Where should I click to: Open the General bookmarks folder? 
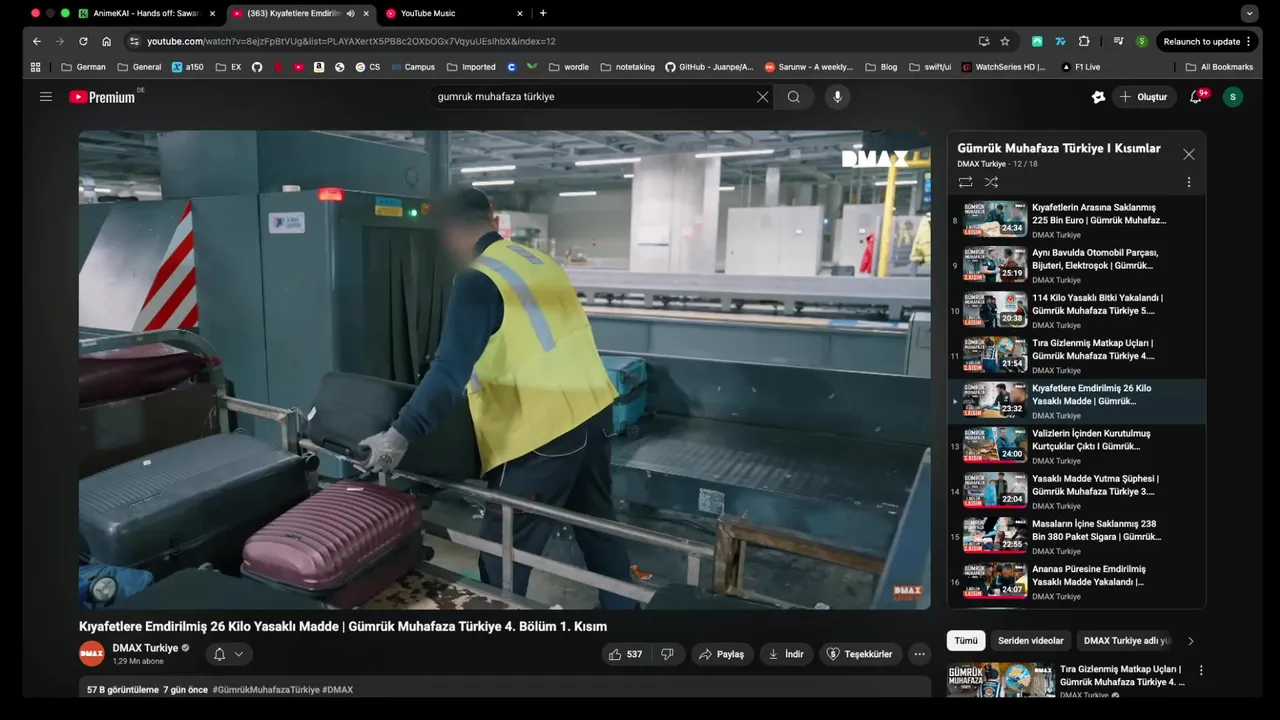[x=139, y=67]
